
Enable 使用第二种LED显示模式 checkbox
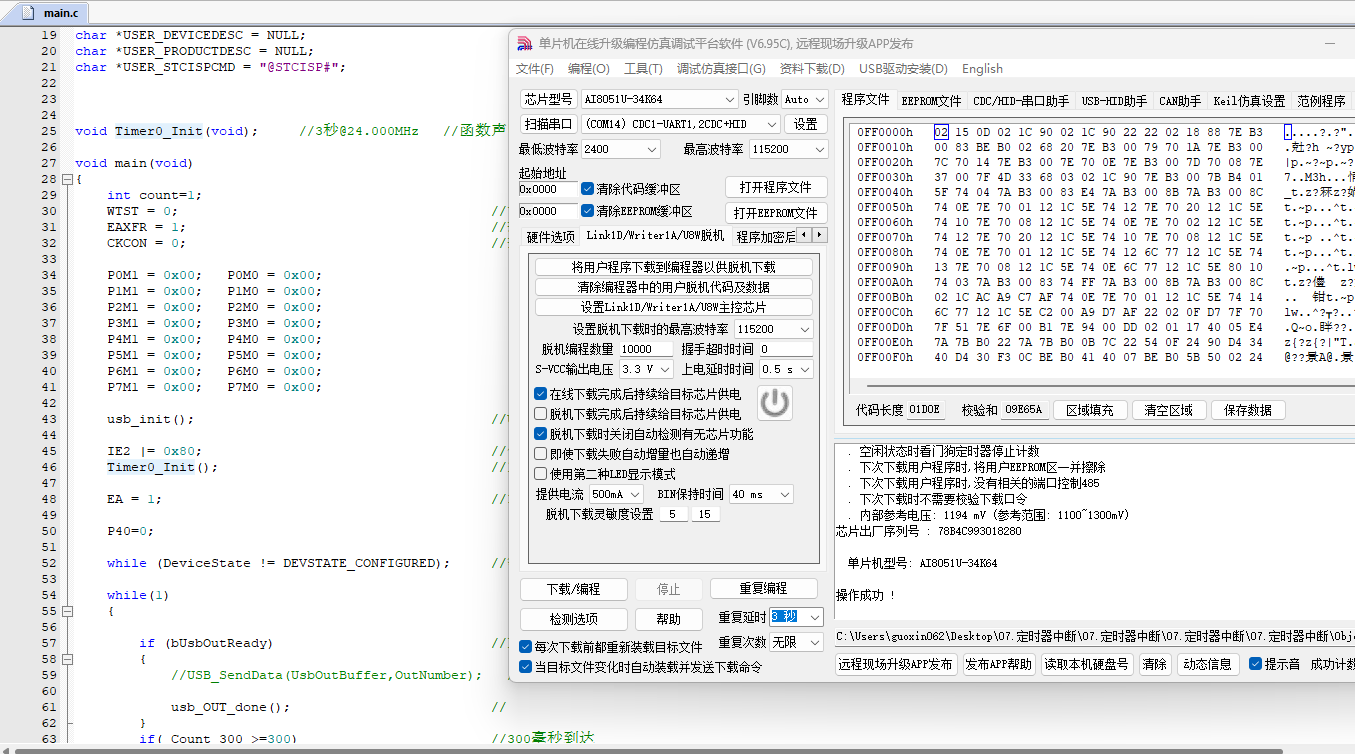coord(541,474)
